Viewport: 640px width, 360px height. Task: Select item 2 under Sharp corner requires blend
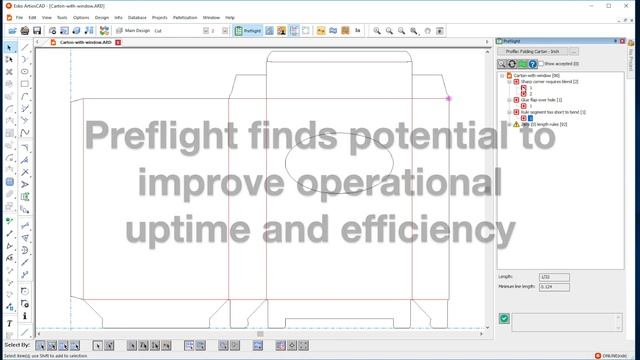coord(531,94)
